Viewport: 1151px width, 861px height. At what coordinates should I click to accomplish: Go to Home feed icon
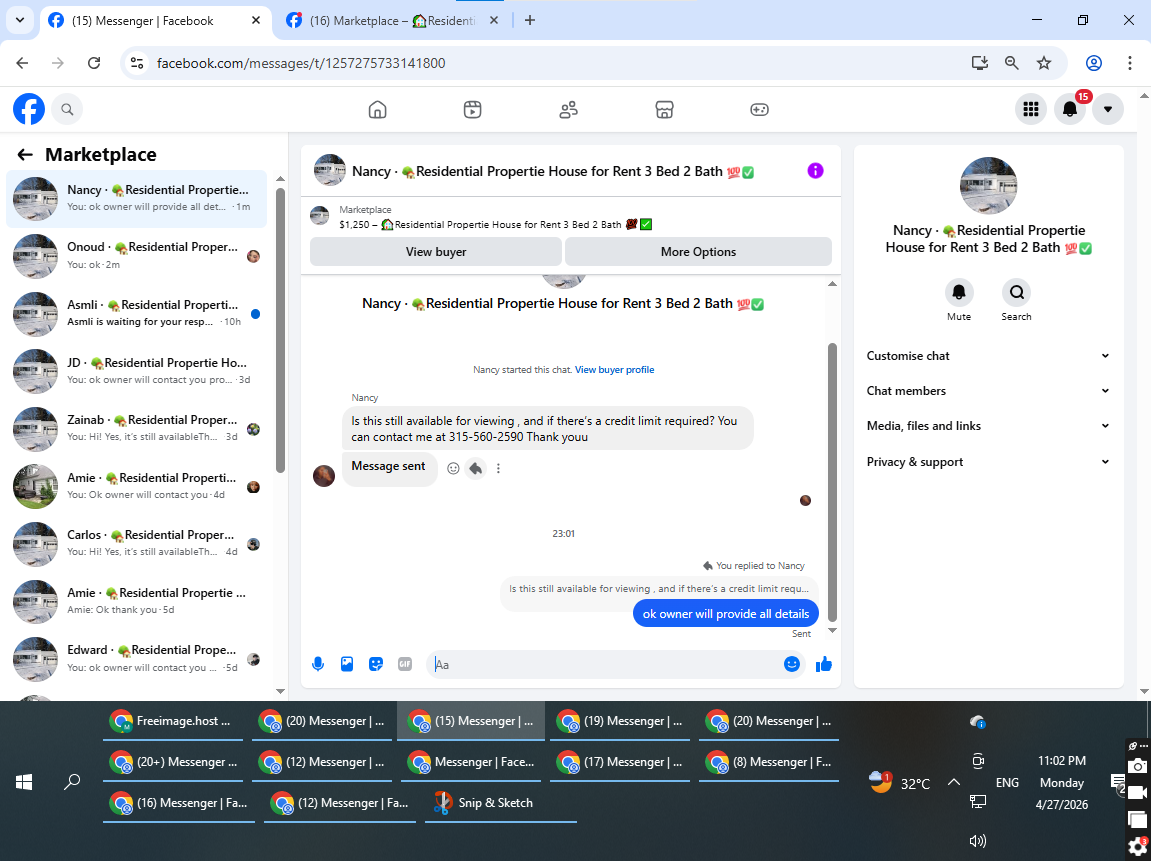(x=377, y=109)
